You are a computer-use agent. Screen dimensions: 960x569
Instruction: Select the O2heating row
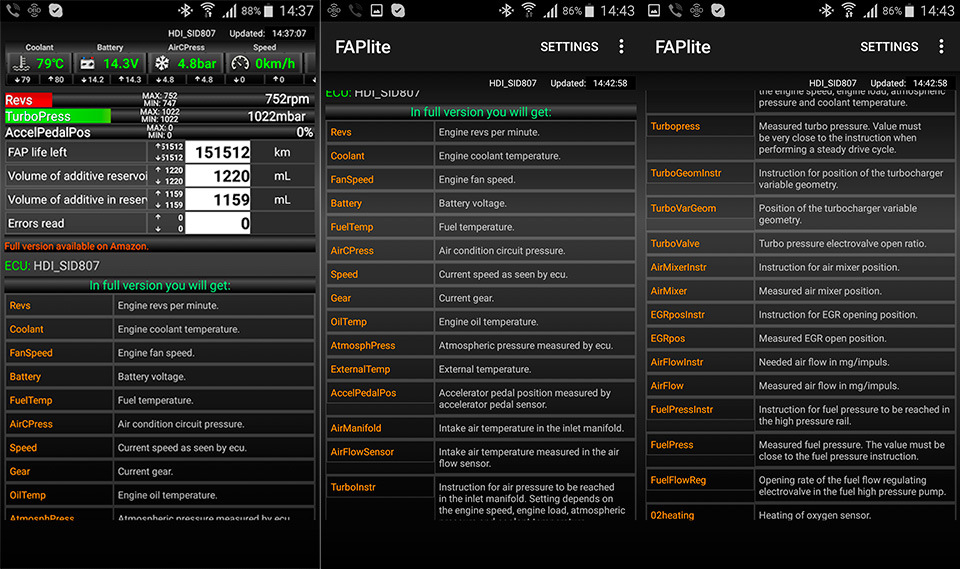pos(801,513)
